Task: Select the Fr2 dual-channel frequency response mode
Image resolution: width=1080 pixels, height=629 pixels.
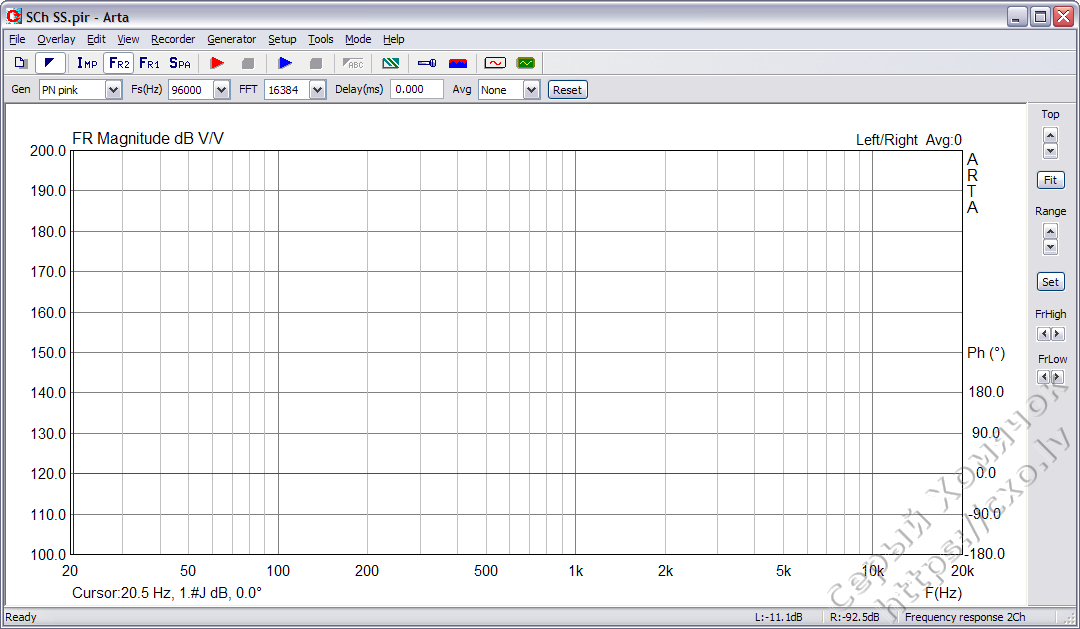Action: click(118, 62)
